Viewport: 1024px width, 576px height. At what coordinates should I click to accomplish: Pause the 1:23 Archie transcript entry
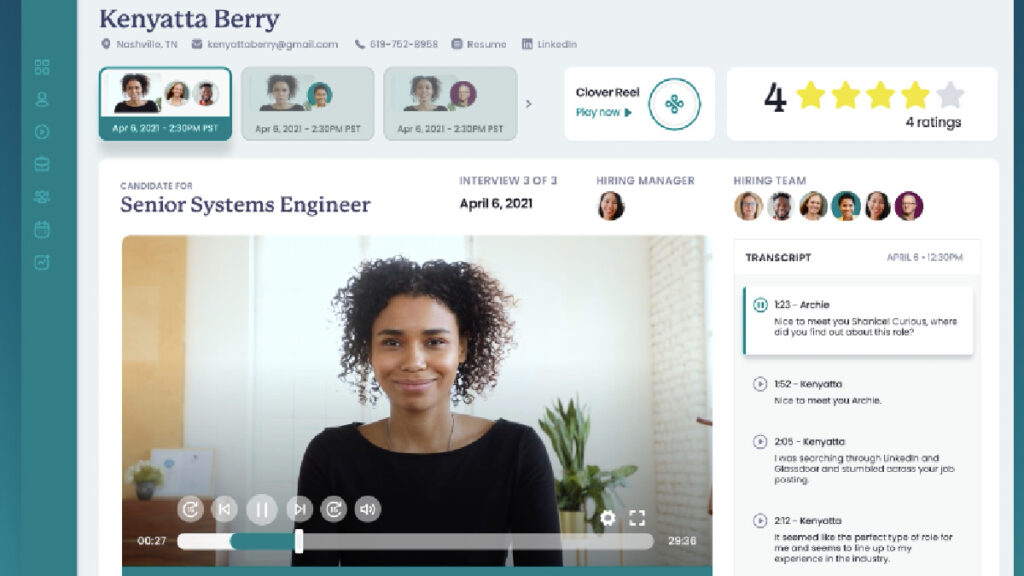point(760,305)
